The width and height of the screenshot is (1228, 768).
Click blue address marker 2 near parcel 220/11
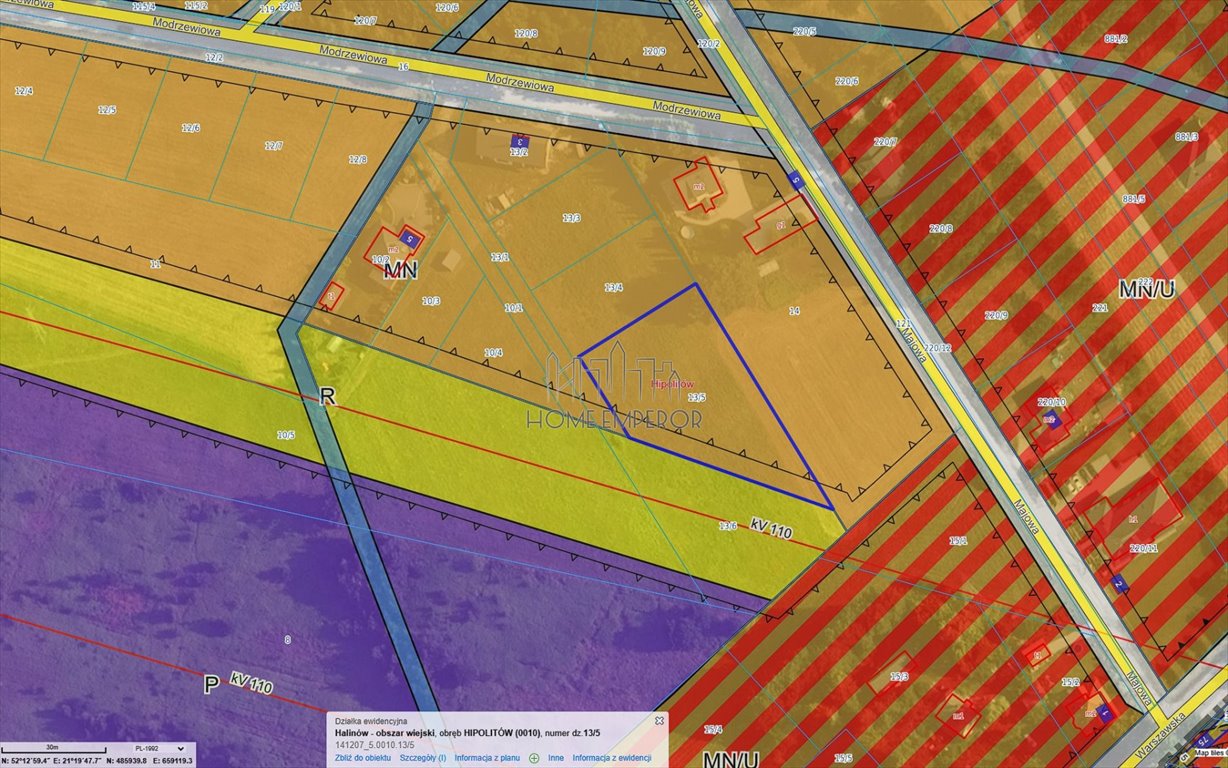point(1119,584)
